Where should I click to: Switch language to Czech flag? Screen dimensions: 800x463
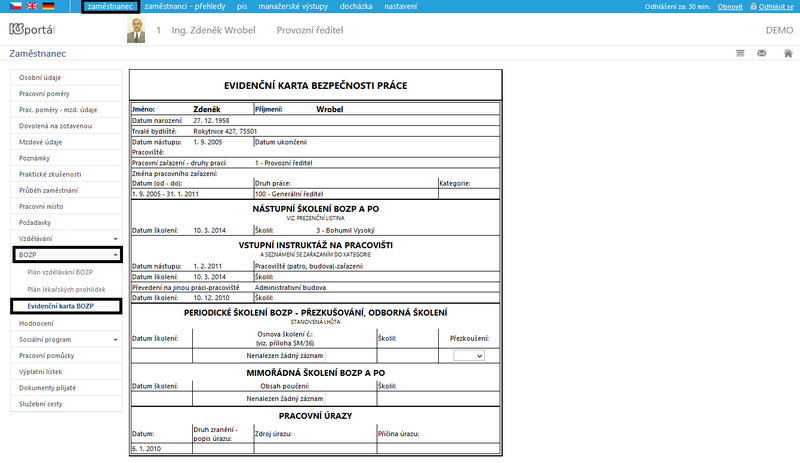pos(15,6)
